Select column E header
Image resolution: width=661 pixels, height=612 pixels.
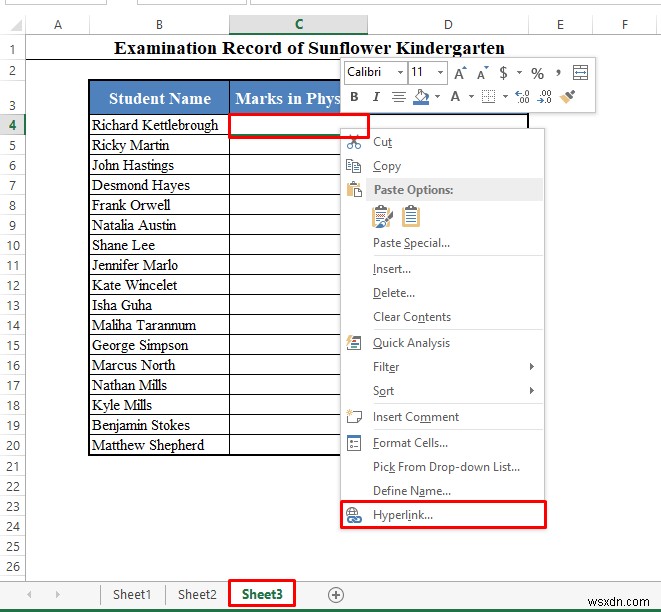(x=560, y=25)
